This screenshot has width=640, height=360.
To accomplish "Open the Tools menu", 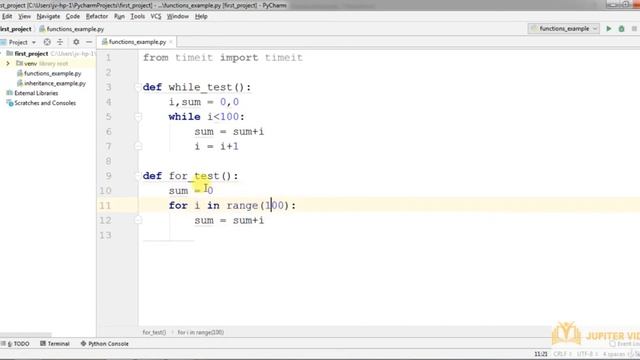I will 138,16.
